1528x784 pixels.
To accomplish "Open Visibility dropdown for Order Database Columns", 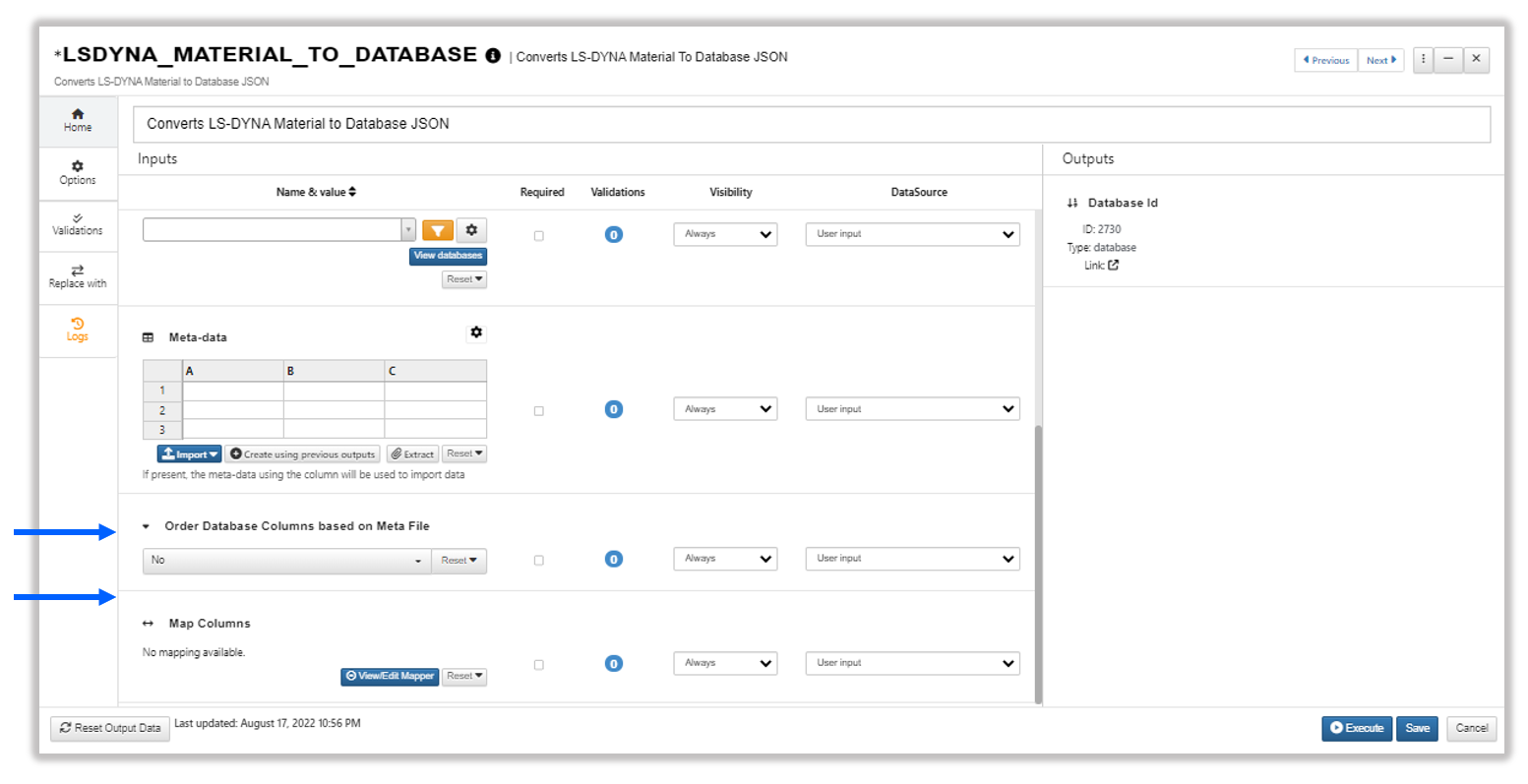I will [x=725, y=559].
